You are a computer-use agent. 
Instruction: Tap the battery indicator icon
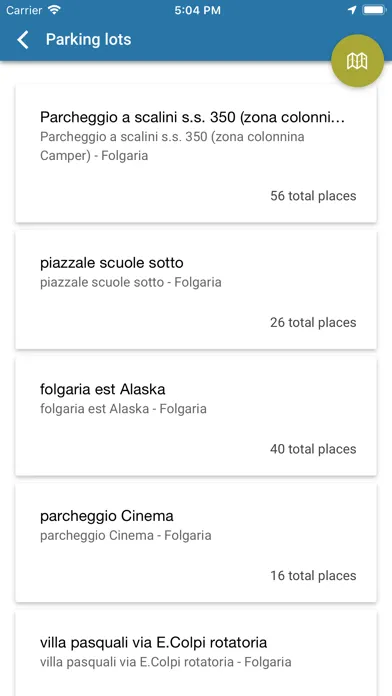click(x=374, y=10)
